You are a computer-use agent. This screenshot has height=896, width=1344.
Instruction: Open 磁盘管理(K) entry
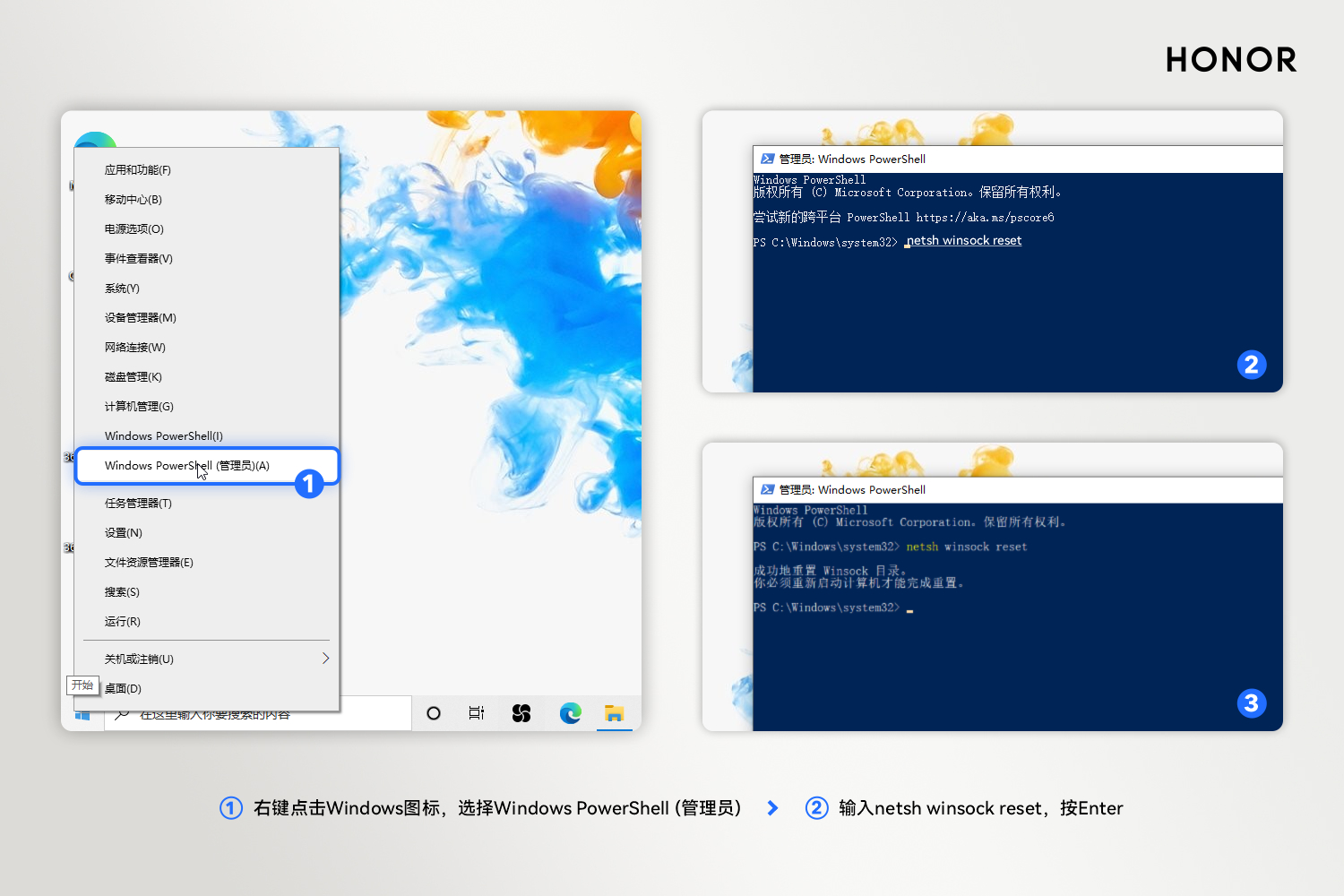click(207, 377)
